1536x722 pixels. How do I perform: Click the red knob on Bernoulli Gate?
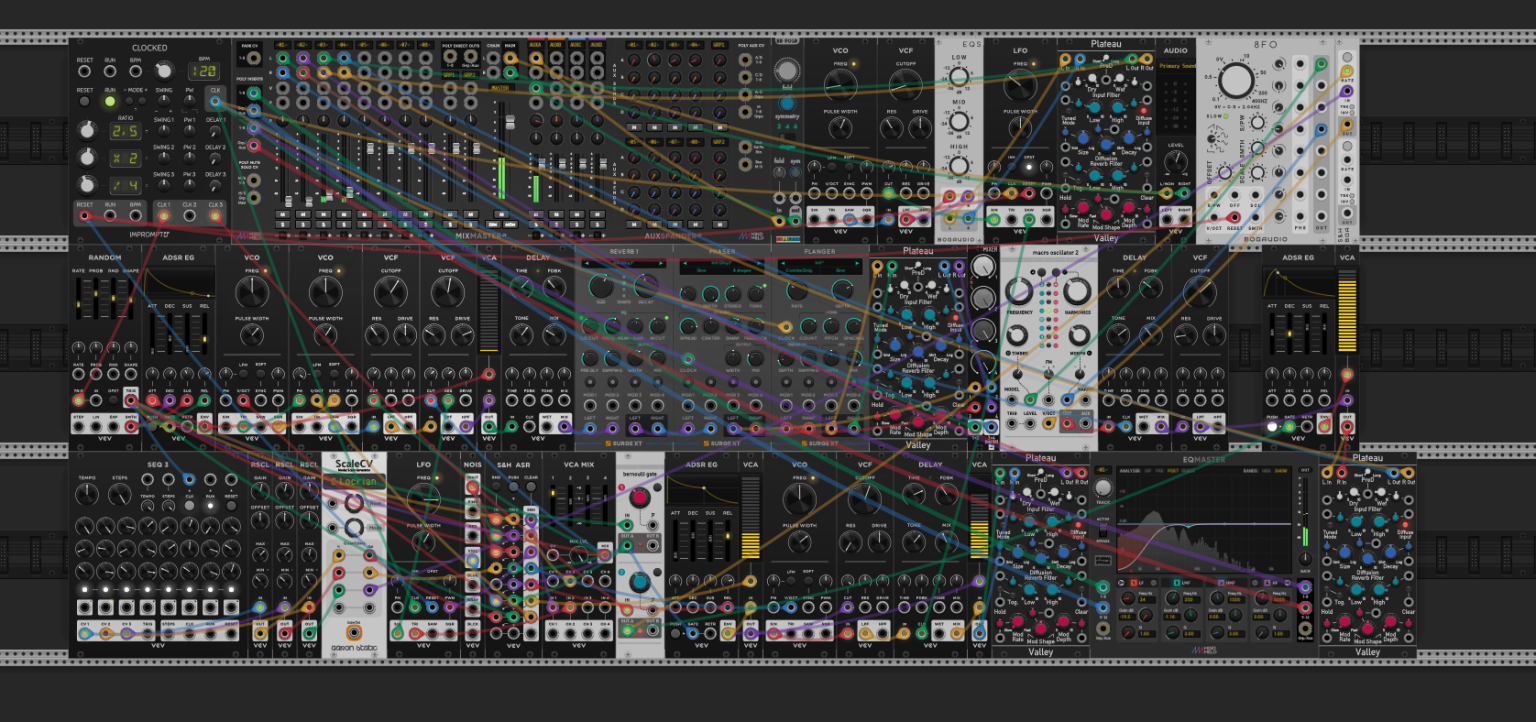click(x=640, y=497)
